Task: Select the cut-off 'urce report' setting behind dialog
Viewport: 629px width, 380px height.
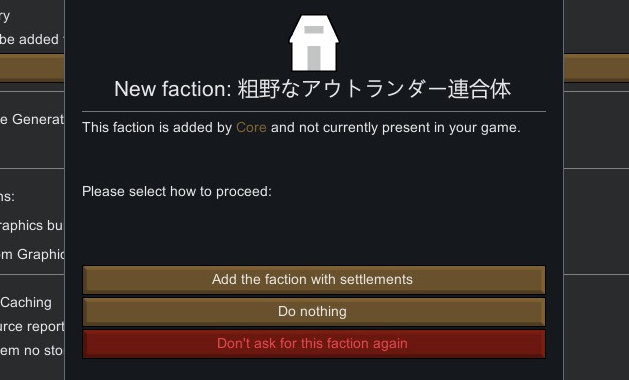Action: 32,327
